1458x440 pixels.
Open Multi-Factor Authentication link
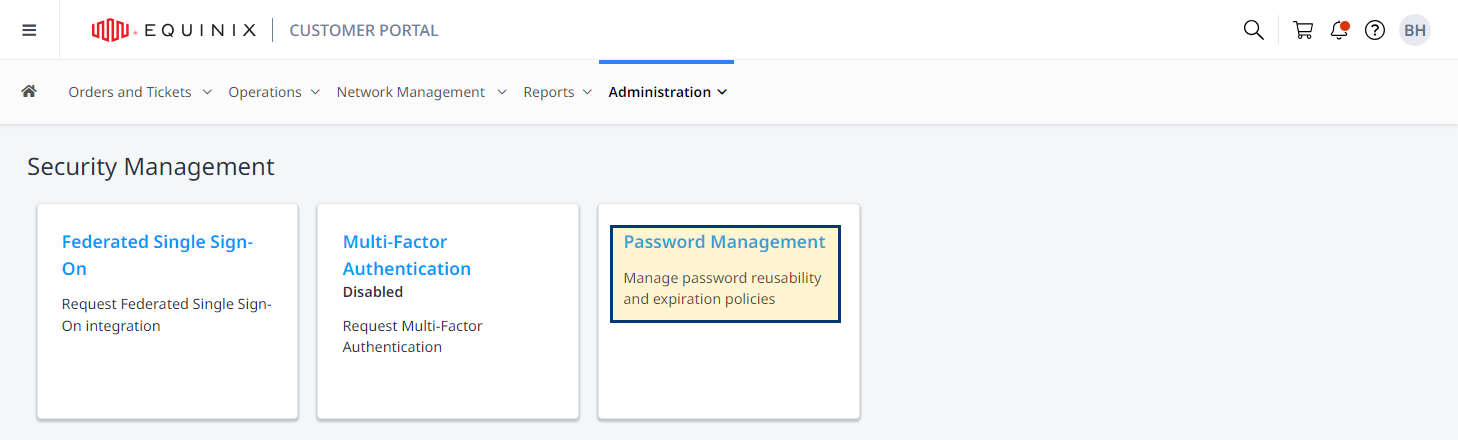407,255
